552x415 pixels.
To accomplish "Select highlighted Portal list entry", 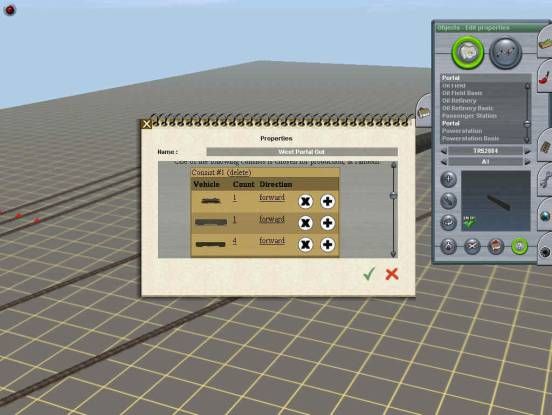I will (451, 123).
